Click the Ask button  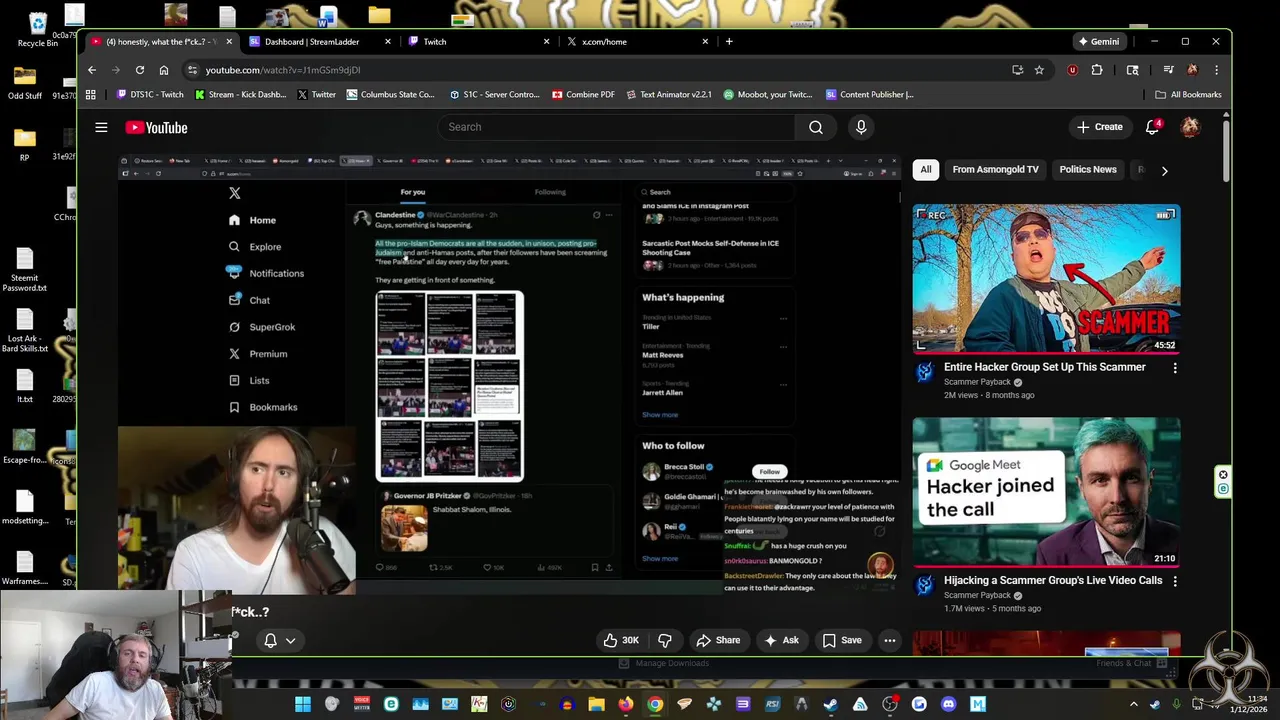click(x=781, y=640)
